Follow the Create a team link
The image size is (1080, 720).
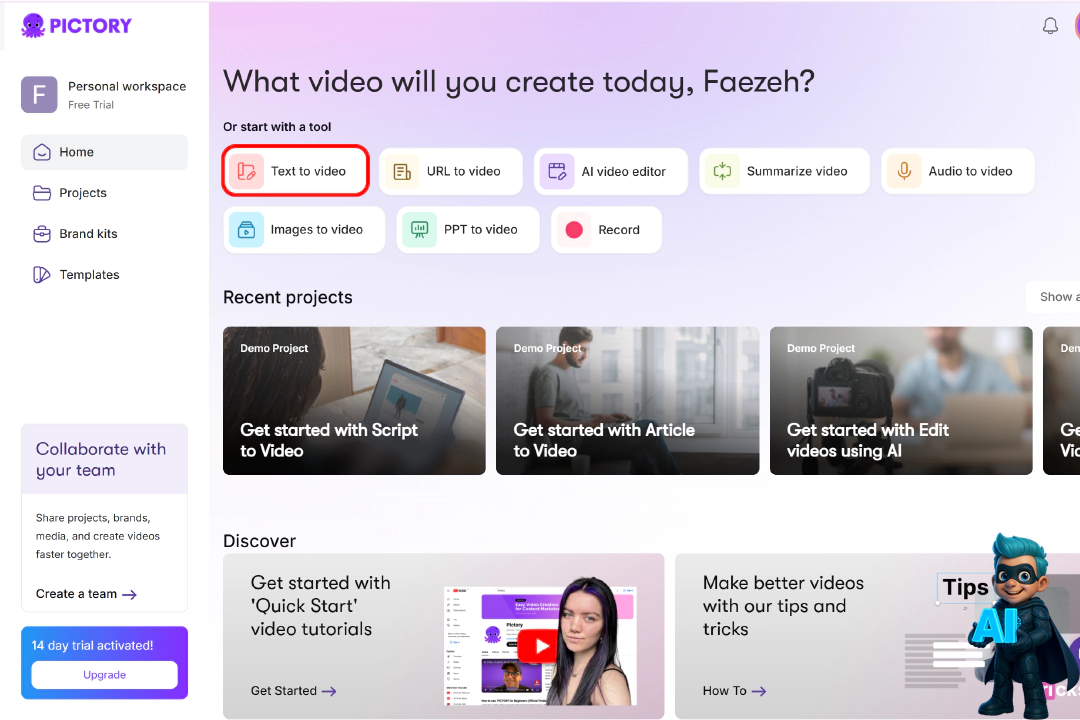click(86, 594)
